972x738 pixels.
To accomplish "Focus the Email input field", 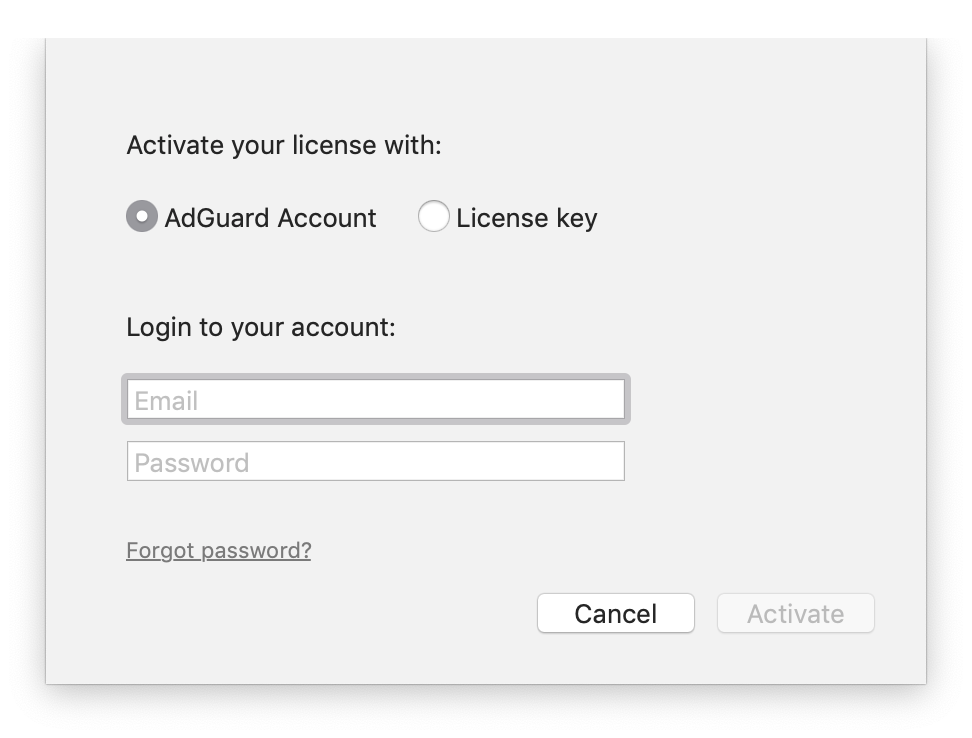I will pyautogui.click(x=376, y=400).
